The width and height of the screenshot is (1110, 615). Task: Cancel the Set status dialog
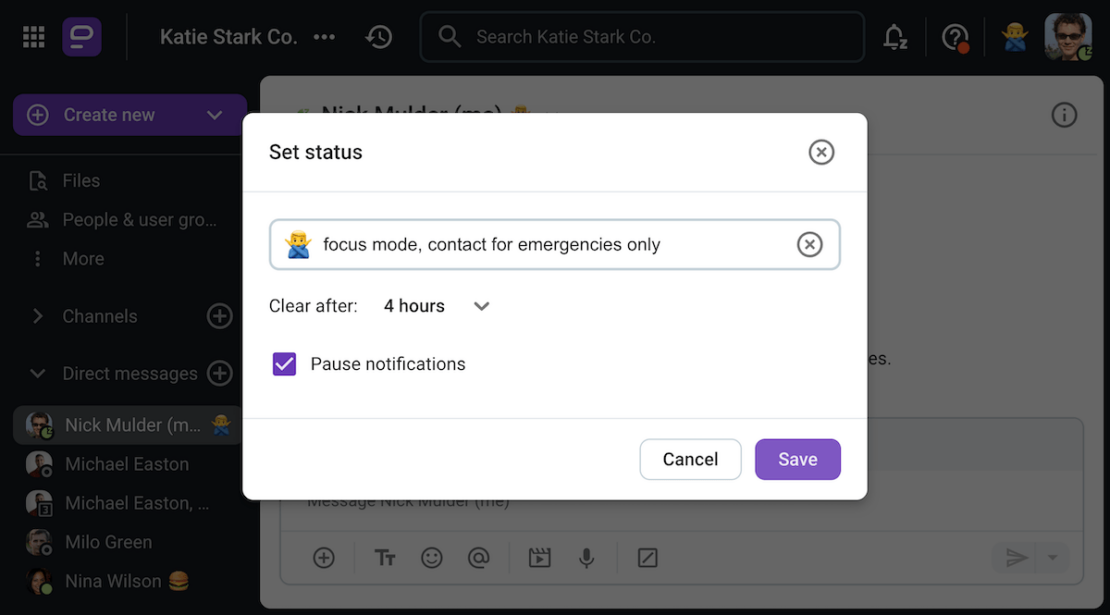pyautogui.click(x=690, y=459)
